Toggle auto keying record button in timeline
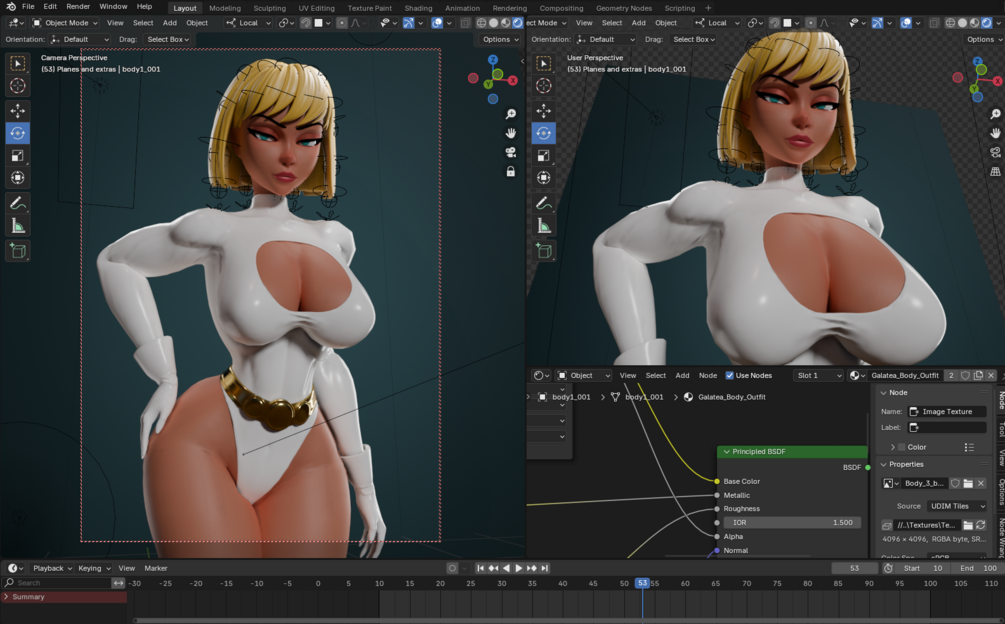 (452, 568)
